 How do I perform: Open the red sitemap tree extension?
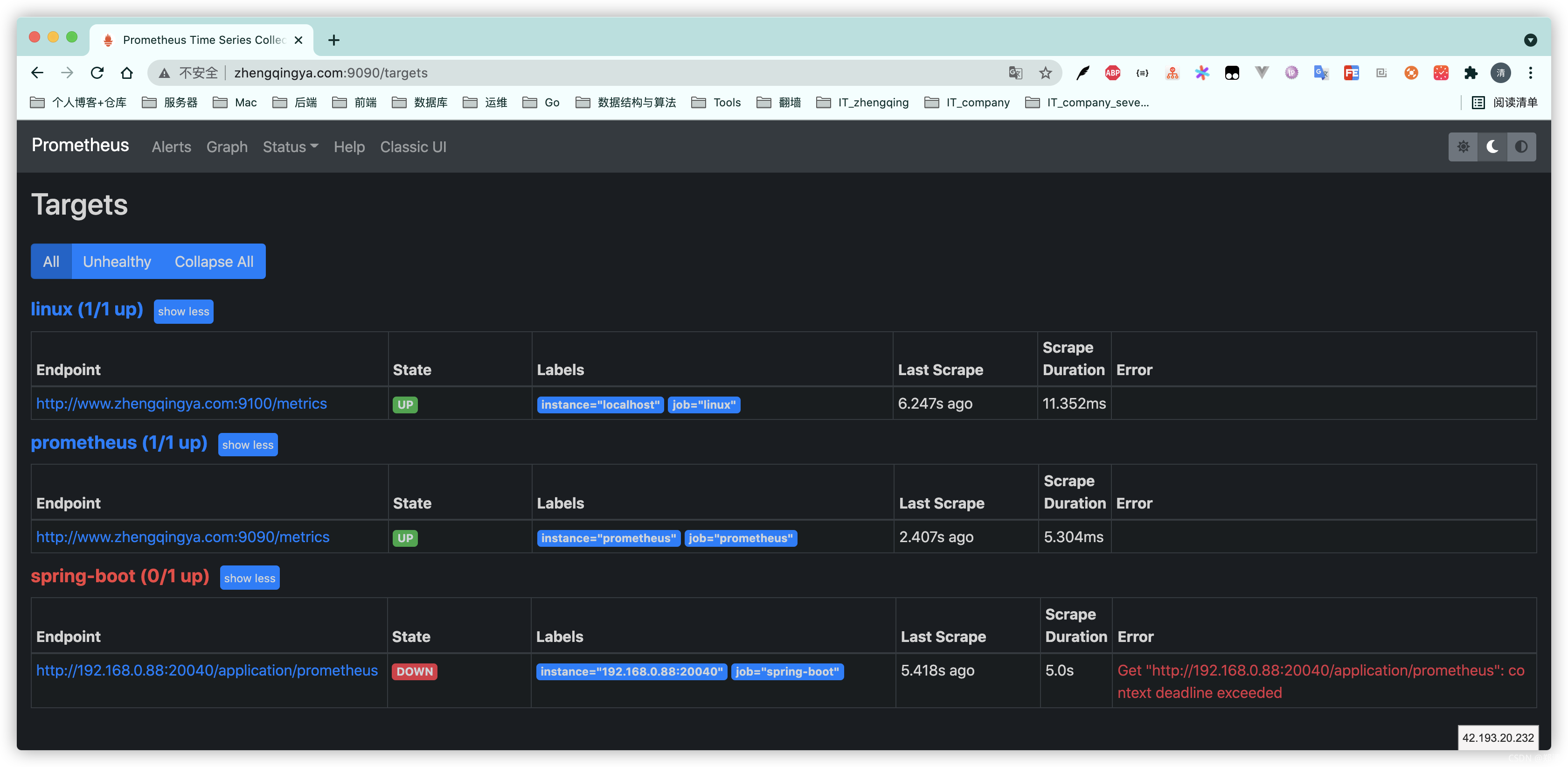click(1172, 73)
